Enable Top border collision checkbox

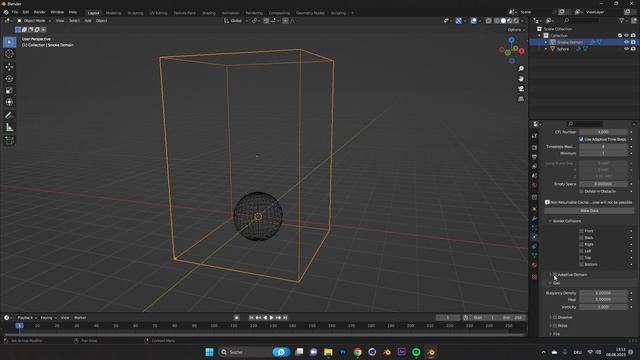coord(581,258)
